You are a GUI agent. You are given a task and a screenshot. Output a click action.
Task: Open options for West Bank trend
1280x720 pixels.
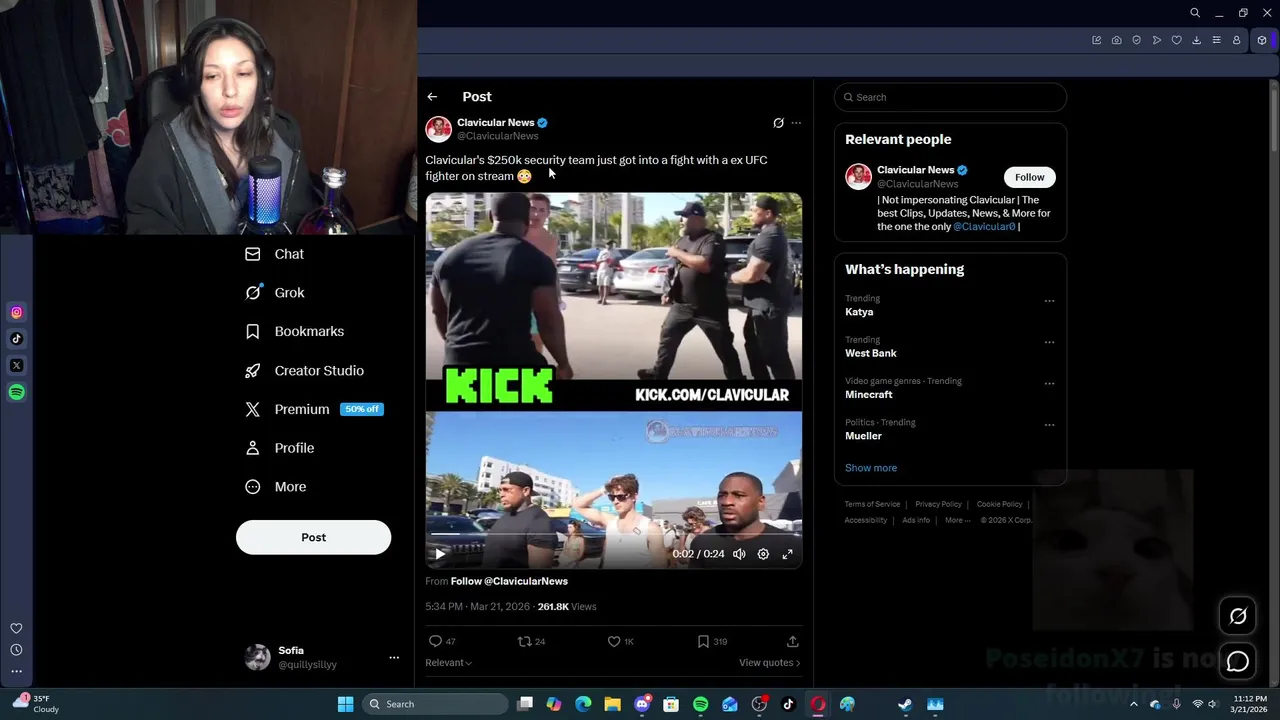click(1049, 342)
